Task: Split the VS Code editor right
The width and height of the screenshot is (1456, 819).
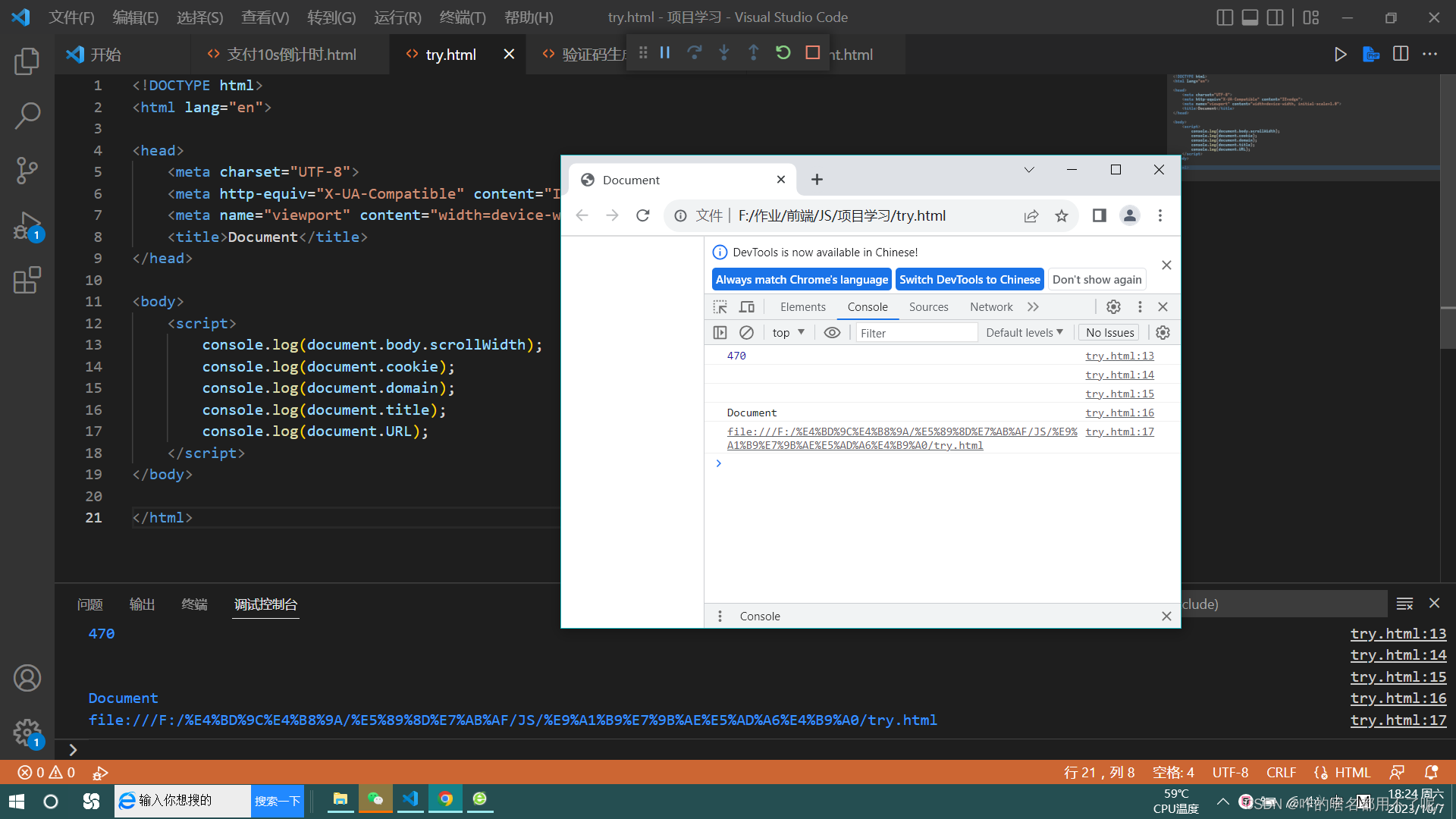Action: pyautogui.click(x=1401, y=54)
